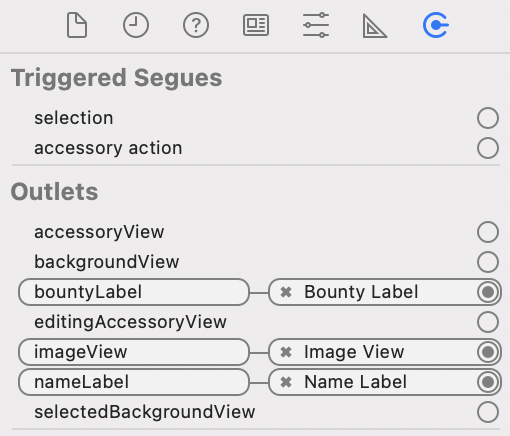The image size is (510, 436).
Task: Select the 'selection' segue row text
Action: tap(74, 118)
